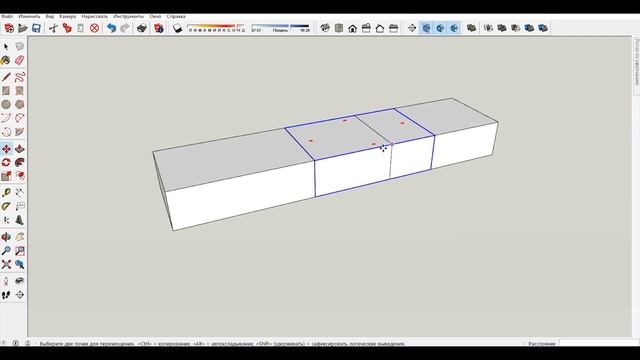Screen dimensions: 640x360
Task: Select the Look Around eye tool
Action: pyautogui.click(x=19, y=281)
